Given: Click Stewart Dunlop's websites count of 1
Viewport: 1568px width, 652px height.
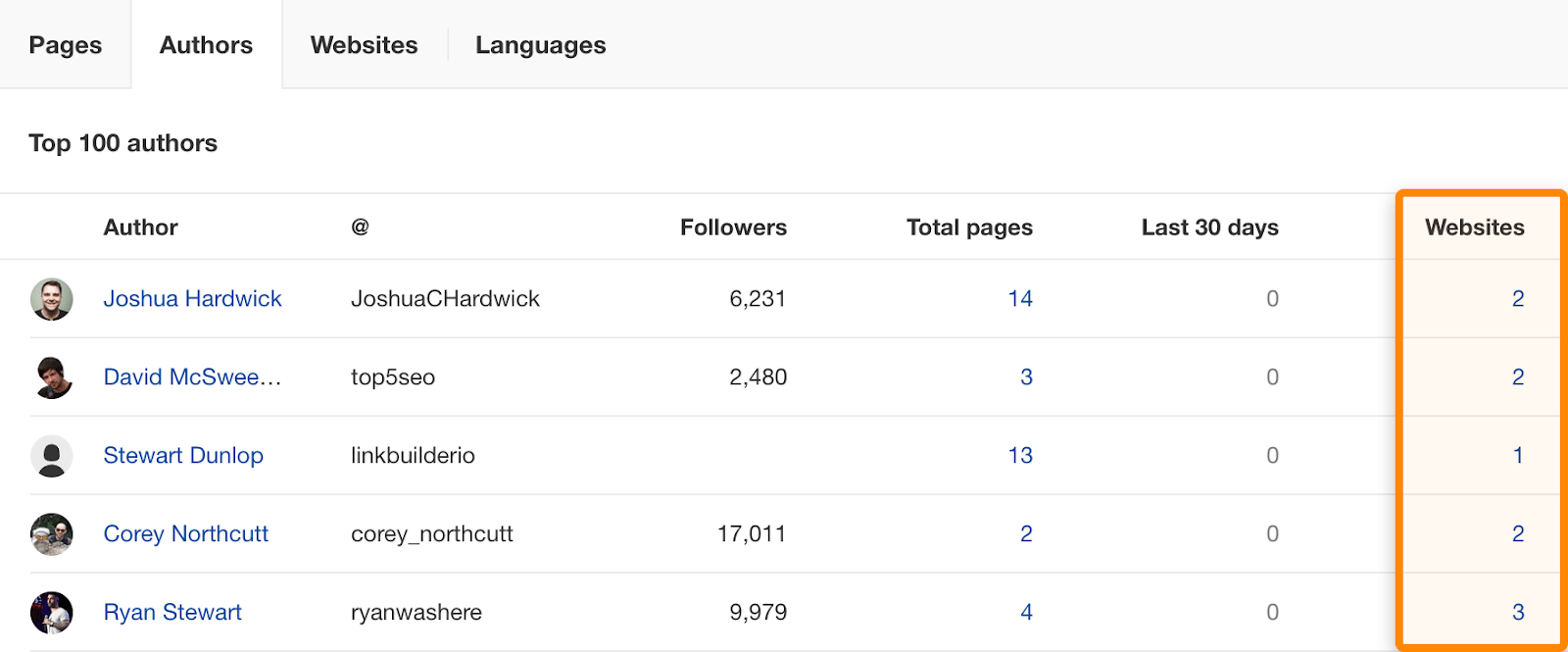Looking at the screenshot, I should point(1517,456).
